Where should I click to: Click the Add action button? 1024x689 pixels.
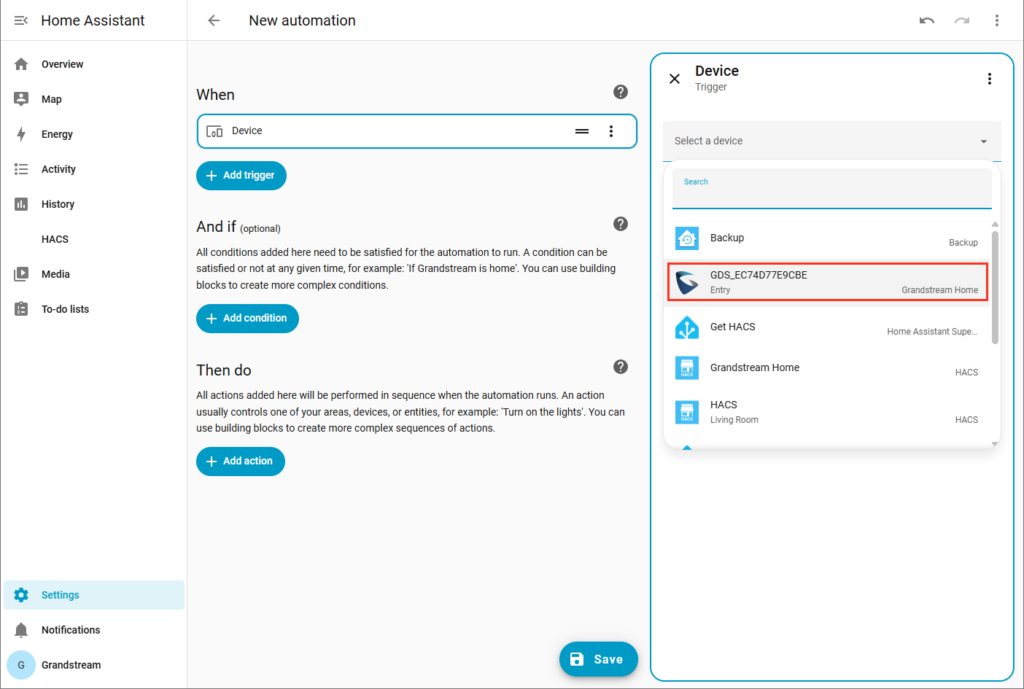240,462
